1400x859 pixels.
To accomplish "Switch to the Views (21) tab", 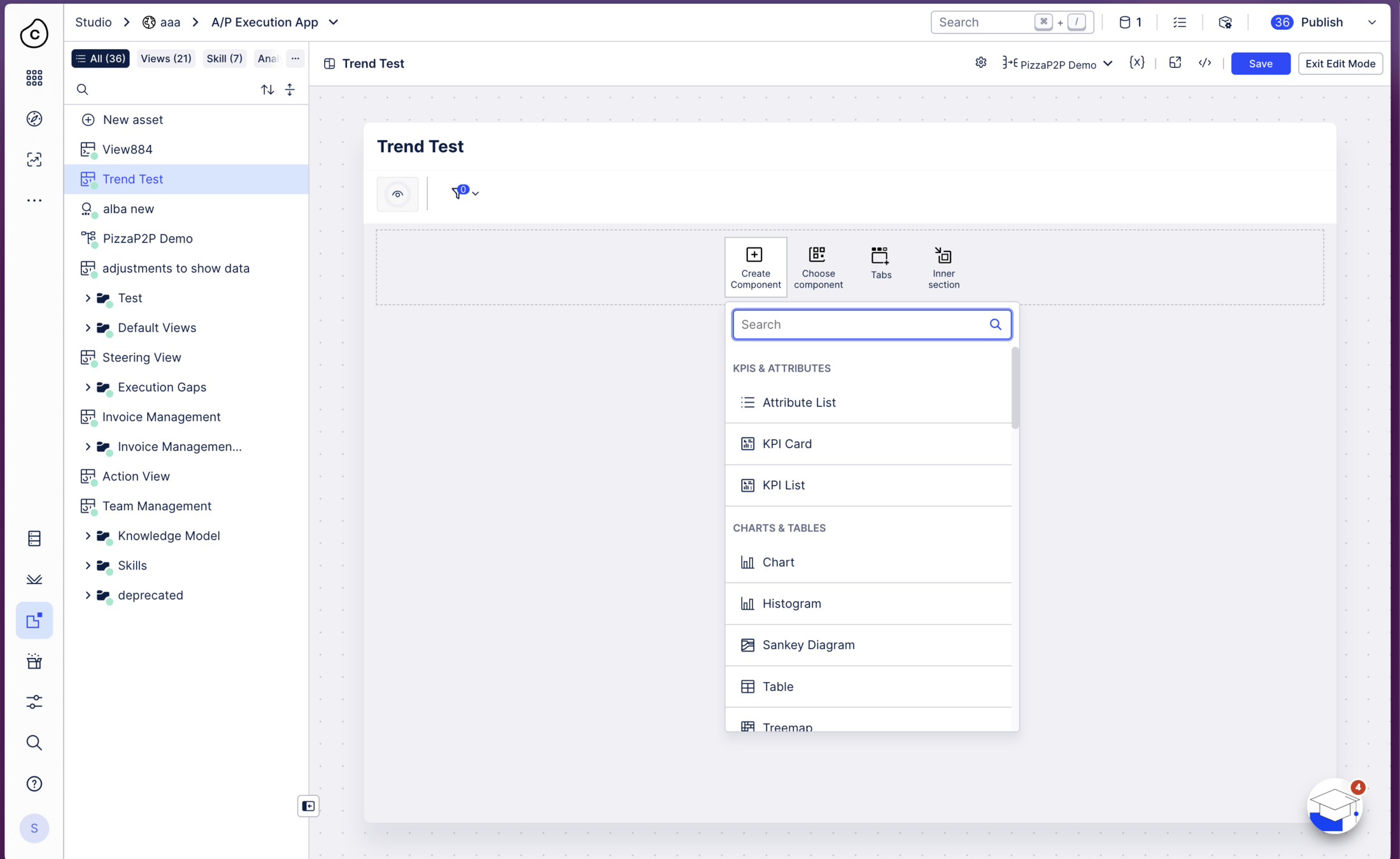I will (x=166, y=59).
